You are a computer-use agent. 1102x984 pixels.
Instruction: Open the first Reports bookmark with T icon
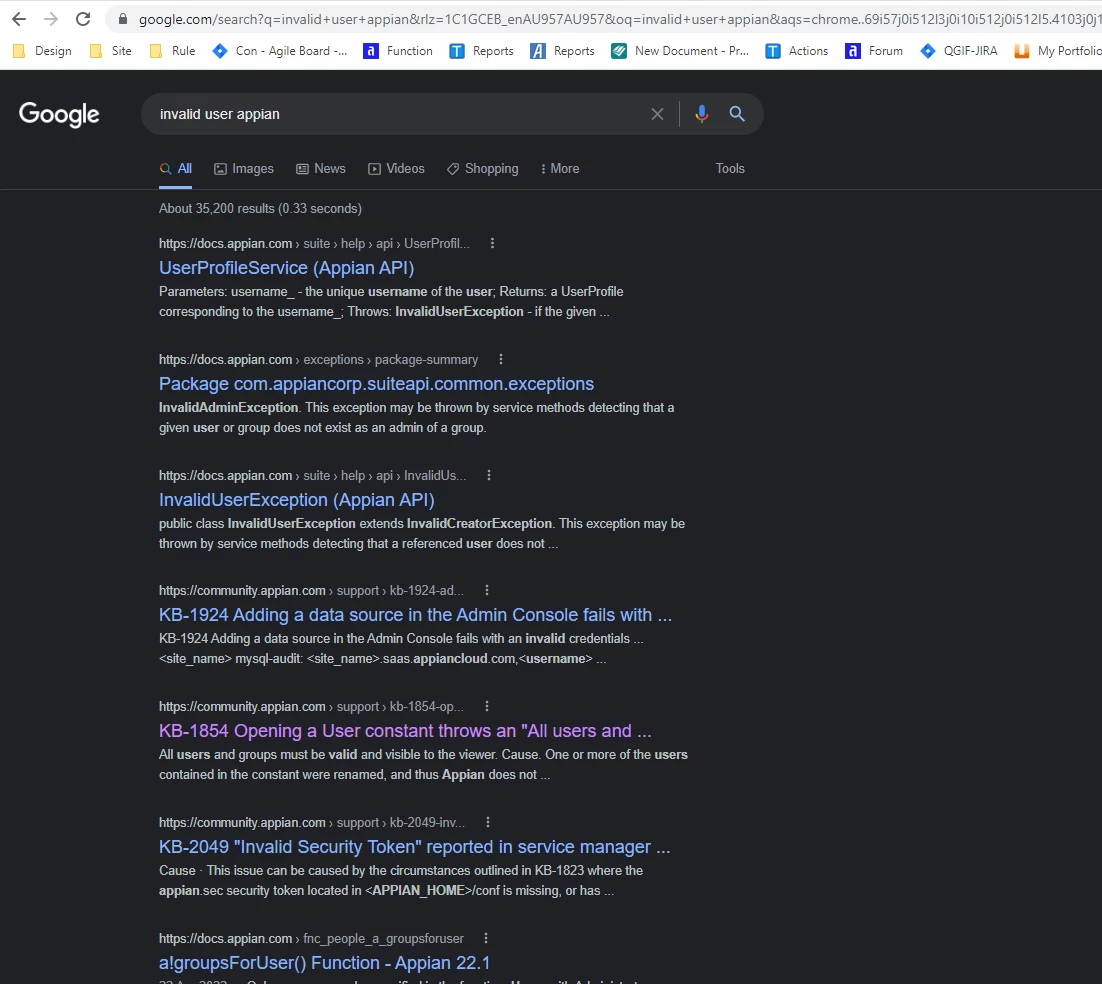coord(481,51)
